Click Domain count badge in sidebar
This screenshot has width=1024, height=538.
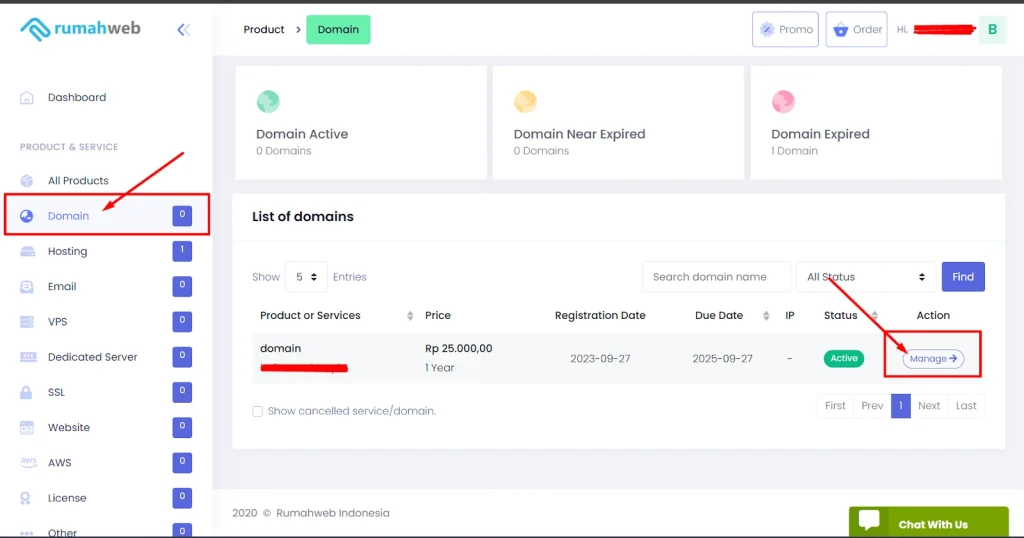(182, 215)
